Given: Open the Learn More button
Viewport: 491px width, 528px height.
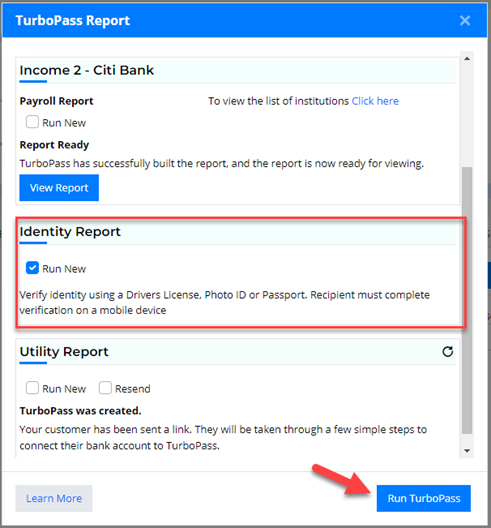Looking at the screenshot, I should click(x=54, y=498).
